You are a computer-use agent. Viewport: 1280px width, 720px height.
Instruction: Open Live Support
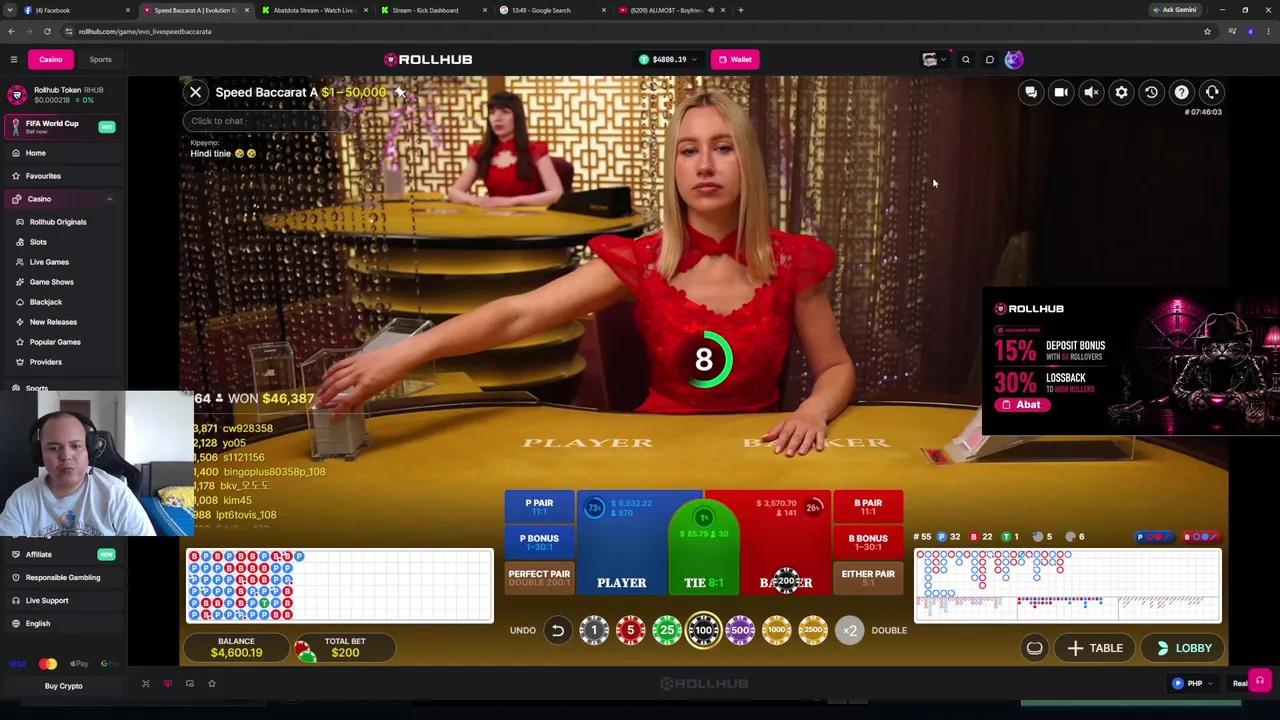[x=63, y=600]
